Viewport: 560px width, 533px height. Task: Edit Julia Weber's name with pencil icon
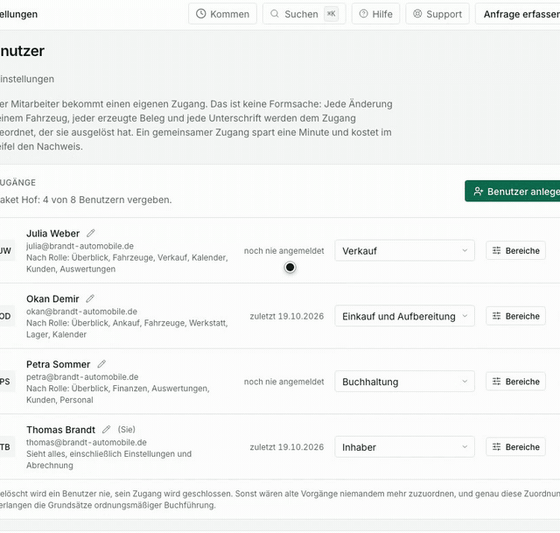91,233
